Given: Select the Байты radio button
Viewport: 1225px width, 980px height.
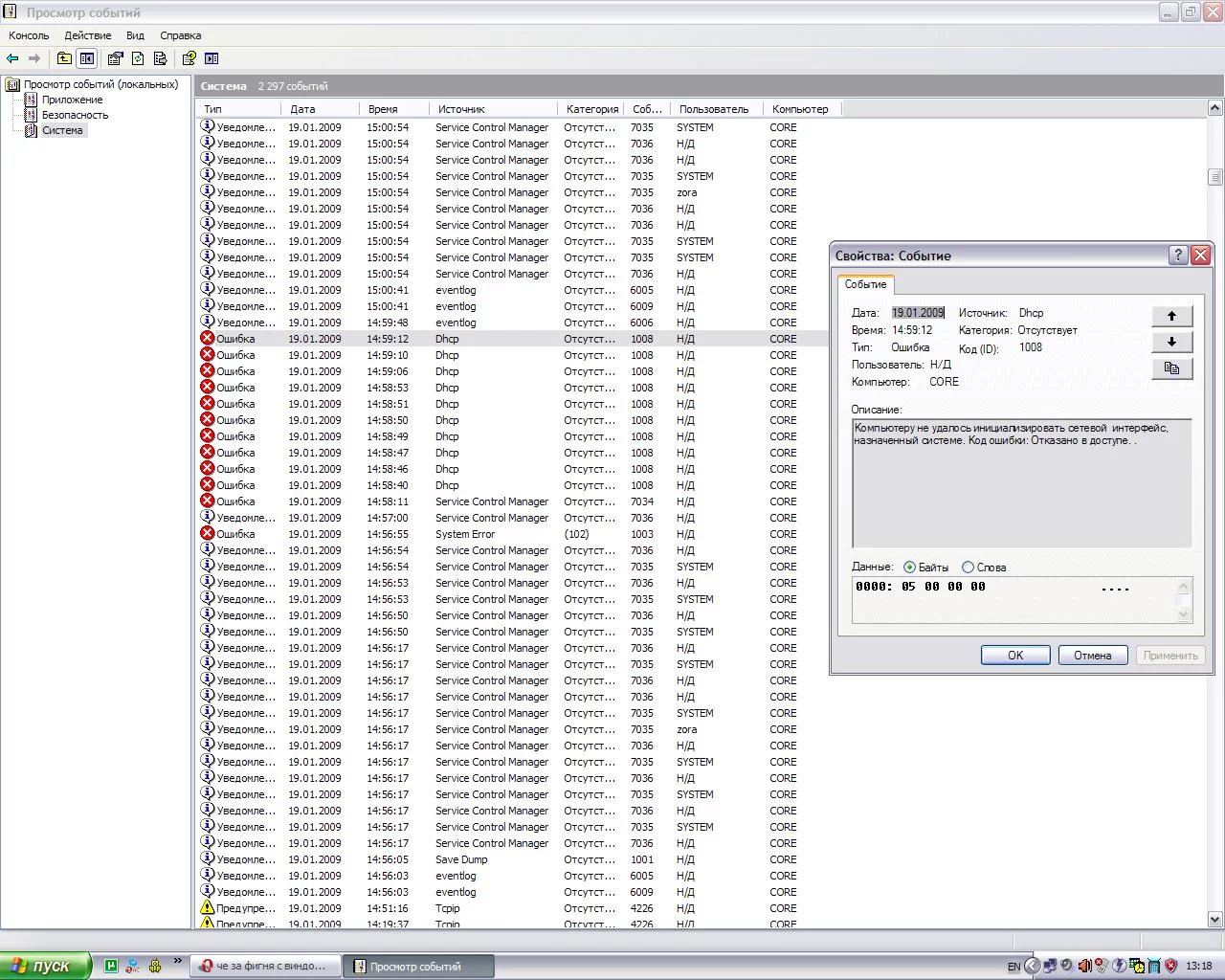Looking at the screenshot, I should click(x=909, y=568).
